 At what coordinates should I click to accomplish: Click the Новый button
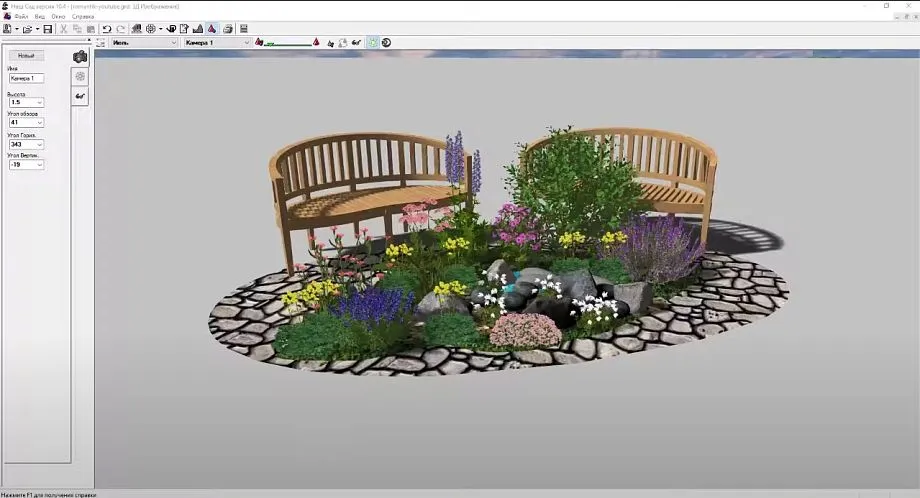[26, 55]
